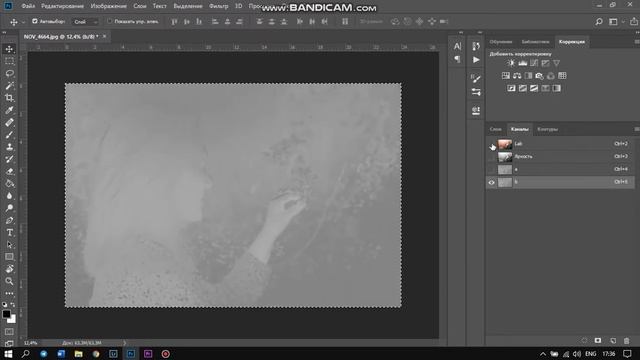Viewport: 640px width, 360px height.
Task: Load channel as selection button
Action: [584, 340]
